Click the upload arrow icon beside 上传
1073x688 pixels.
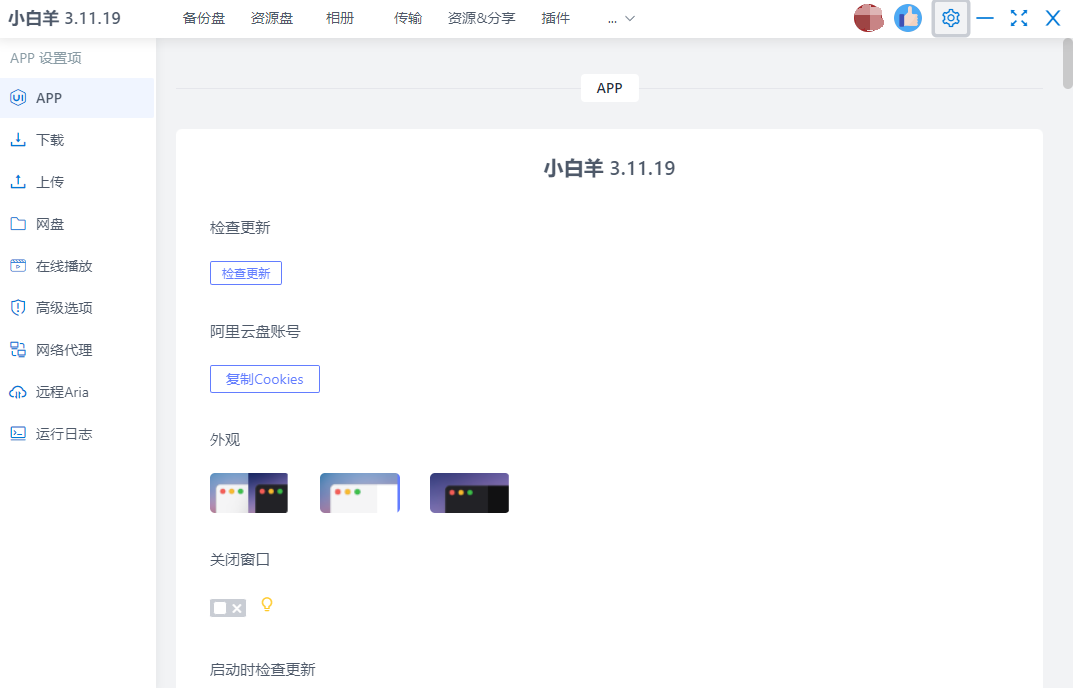(x=18, y=182)
